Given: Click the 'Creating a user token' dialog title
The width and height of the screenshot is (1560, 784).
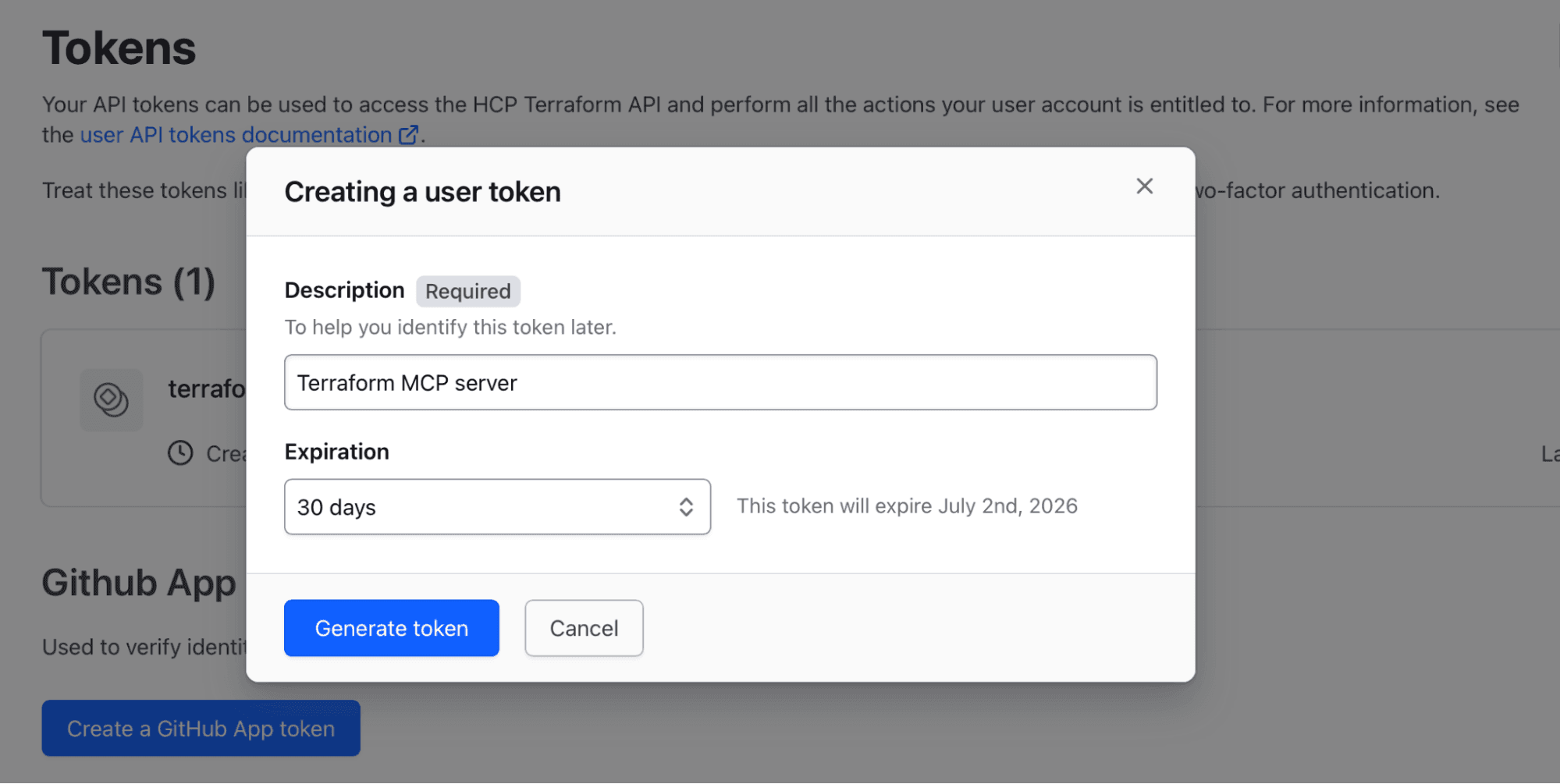Looking at the screenshot, I should [422, 192].
